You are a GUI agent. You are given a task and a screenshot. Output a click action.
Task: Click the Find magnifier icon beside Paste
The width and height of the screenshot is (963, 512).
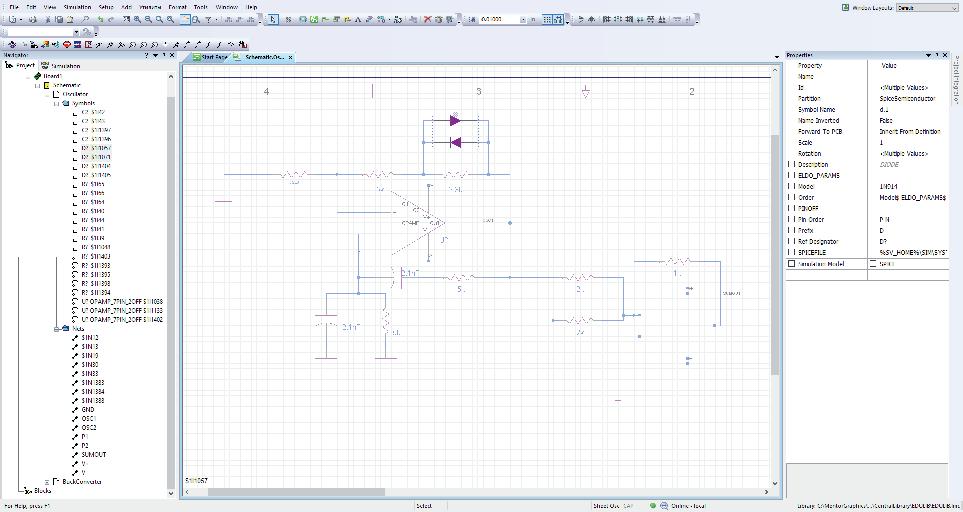coord(85,19)
